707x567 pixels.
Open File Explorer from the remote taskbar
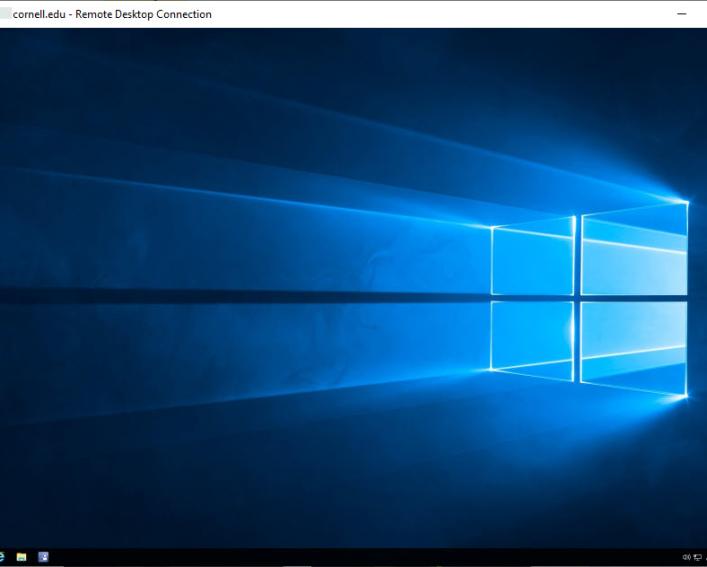coord(21,557)
